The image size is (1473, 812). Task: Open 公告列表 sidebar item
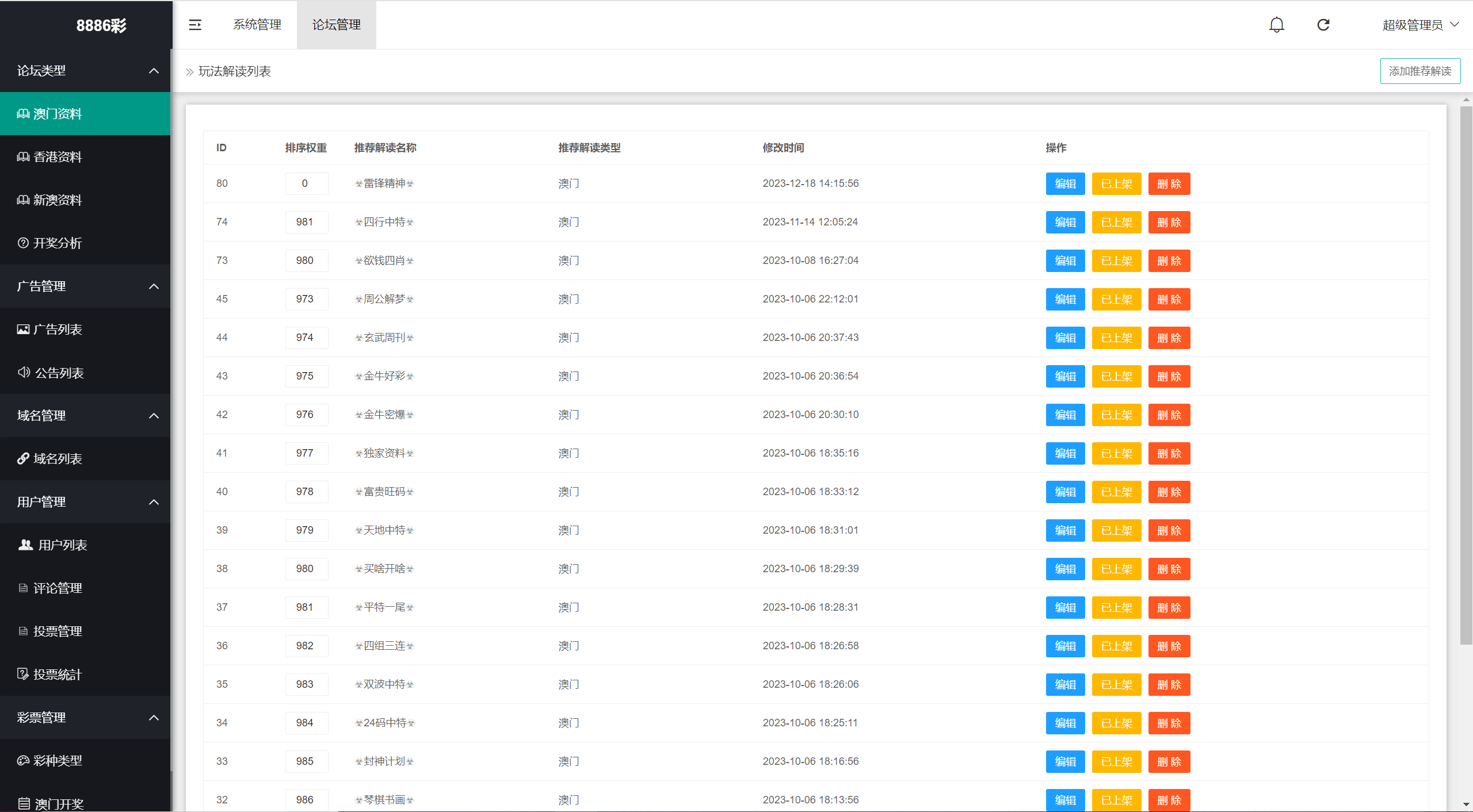pyautogui.click(x=59, y=373)
